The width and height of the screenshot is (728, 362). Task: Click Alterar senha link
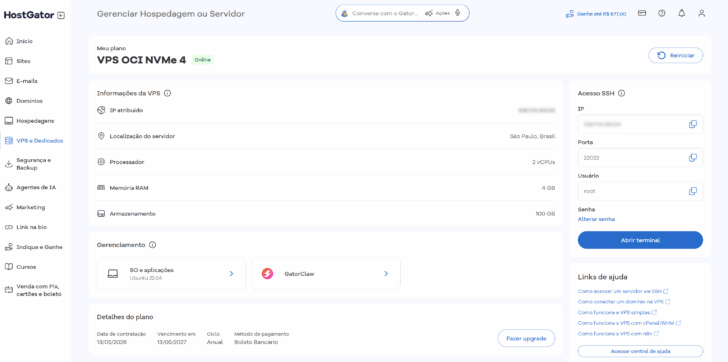pyautogui.click(x=596, y=219)
